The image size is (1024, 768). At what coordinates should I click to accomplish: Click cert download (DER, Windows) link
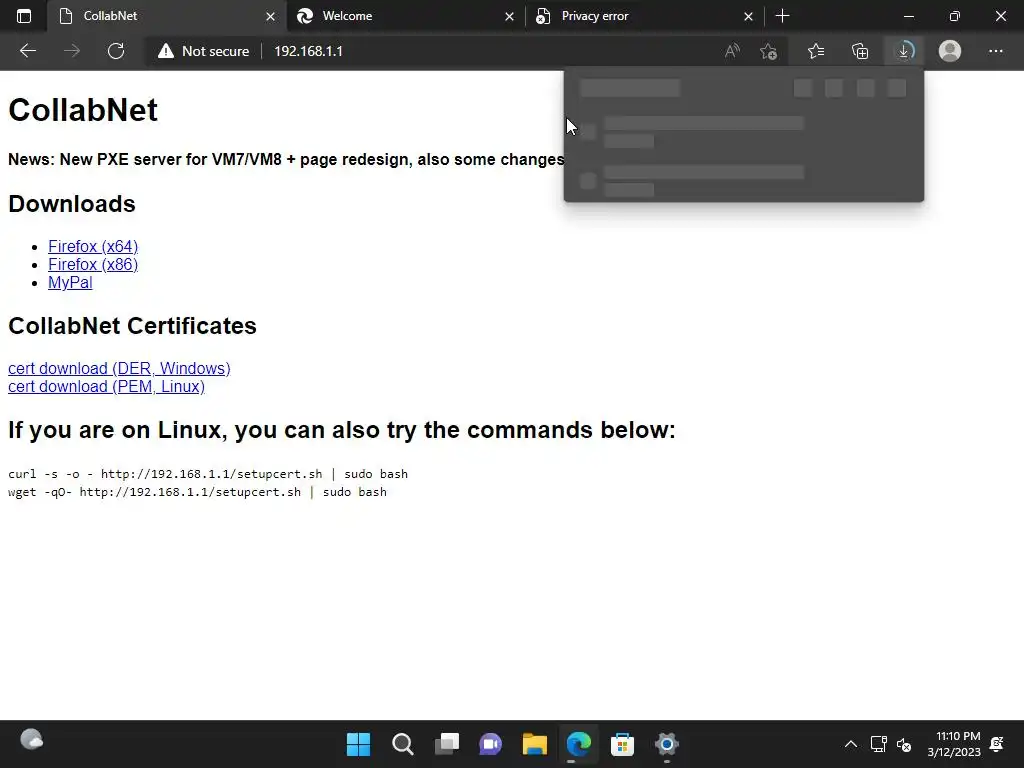[119, 368]
